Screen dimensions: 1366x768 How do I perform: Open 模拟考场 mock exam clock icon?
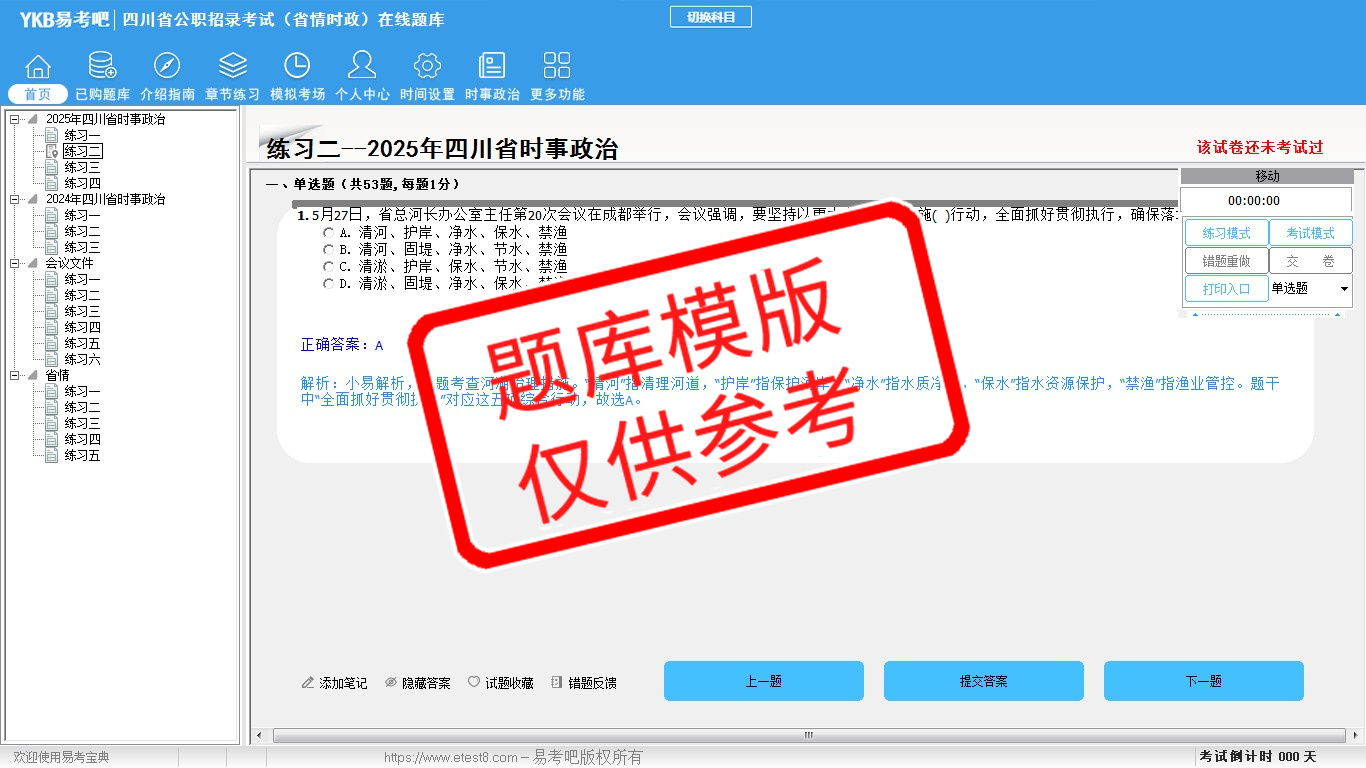[297, 67]
